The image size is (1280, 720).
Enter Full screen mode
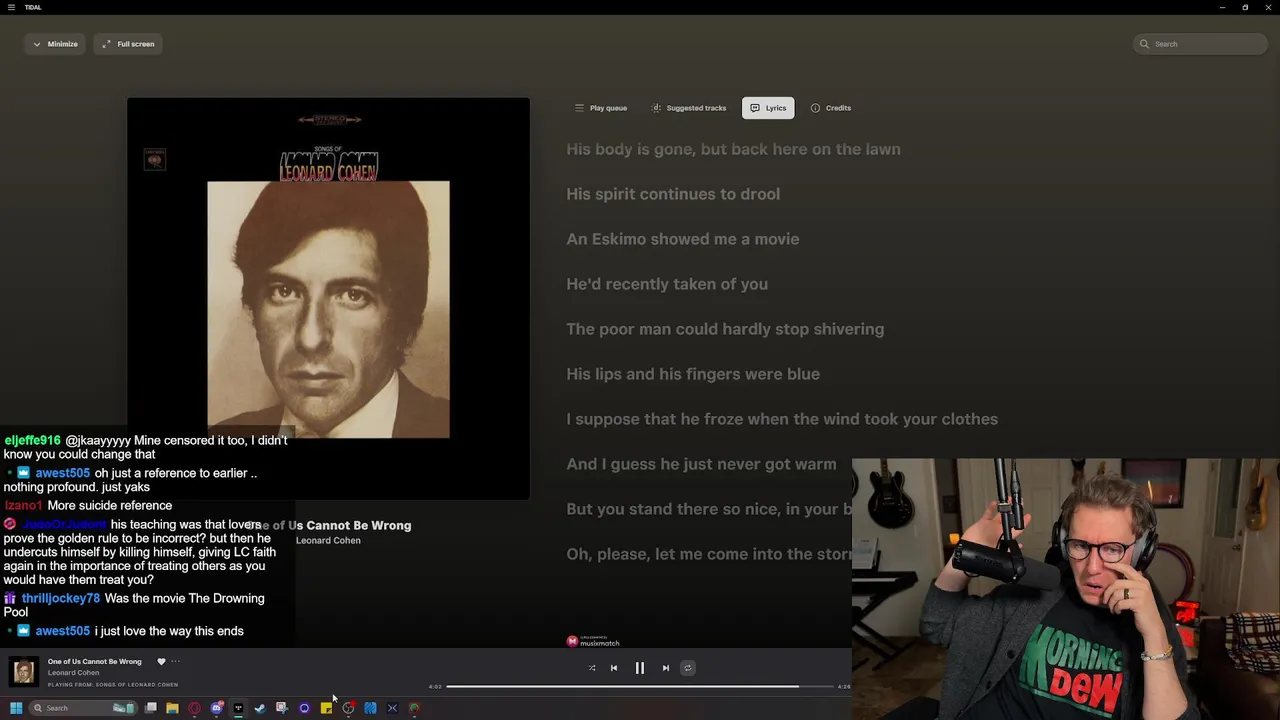point(128,44)
